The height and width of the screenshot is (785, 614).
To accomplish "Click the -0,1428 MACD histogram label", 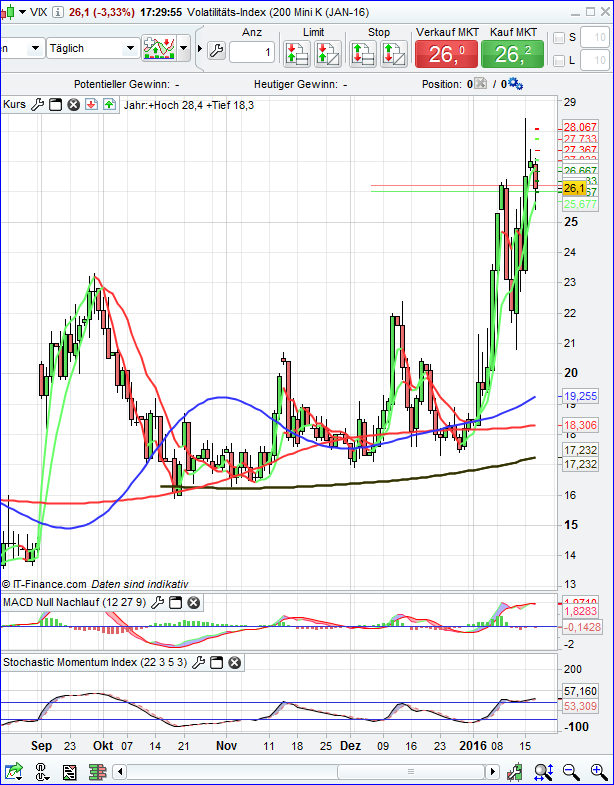I will click(581, 627).
